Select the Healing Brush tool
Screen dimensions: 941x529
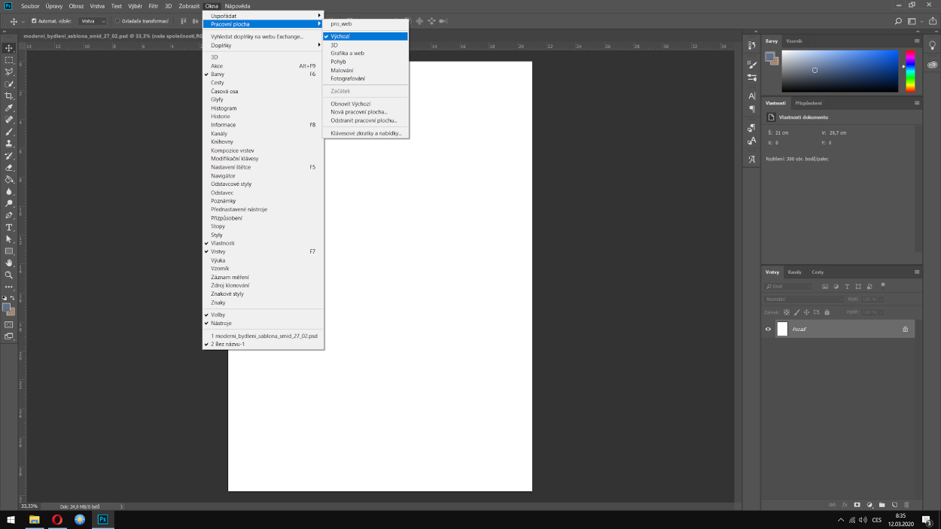tap(9, 119)
